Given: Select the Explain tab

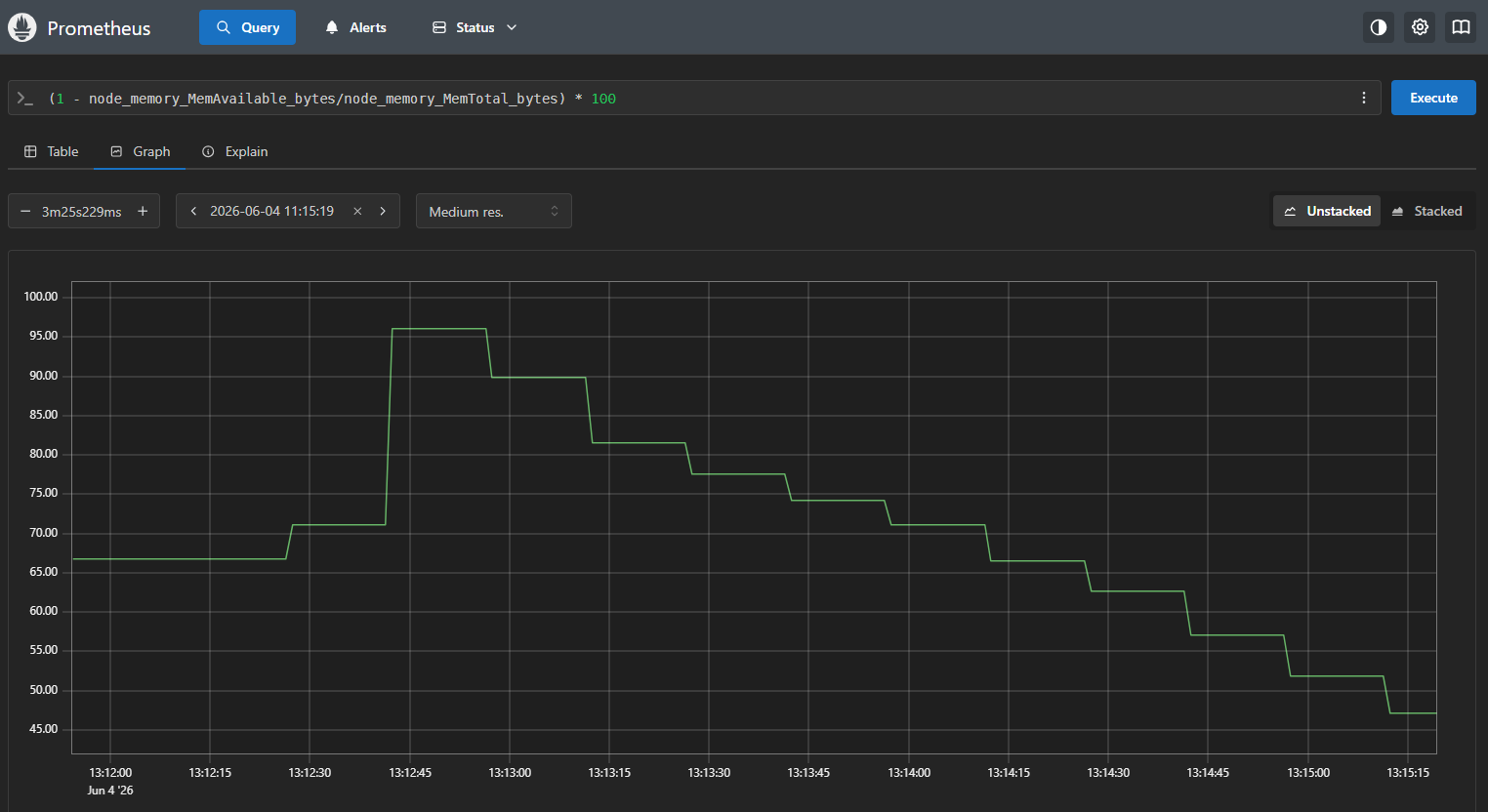Looking at the screenshot, I should click(x=234, y=151).
